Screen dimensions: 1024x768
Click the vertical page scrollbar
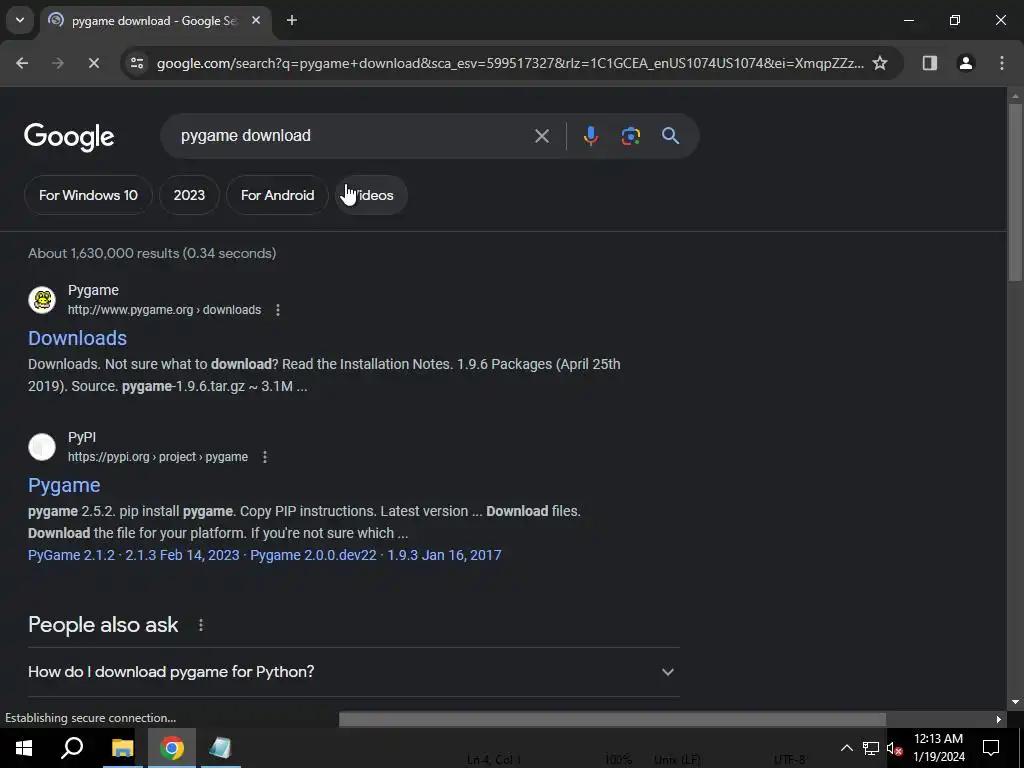click(1015, 193)
